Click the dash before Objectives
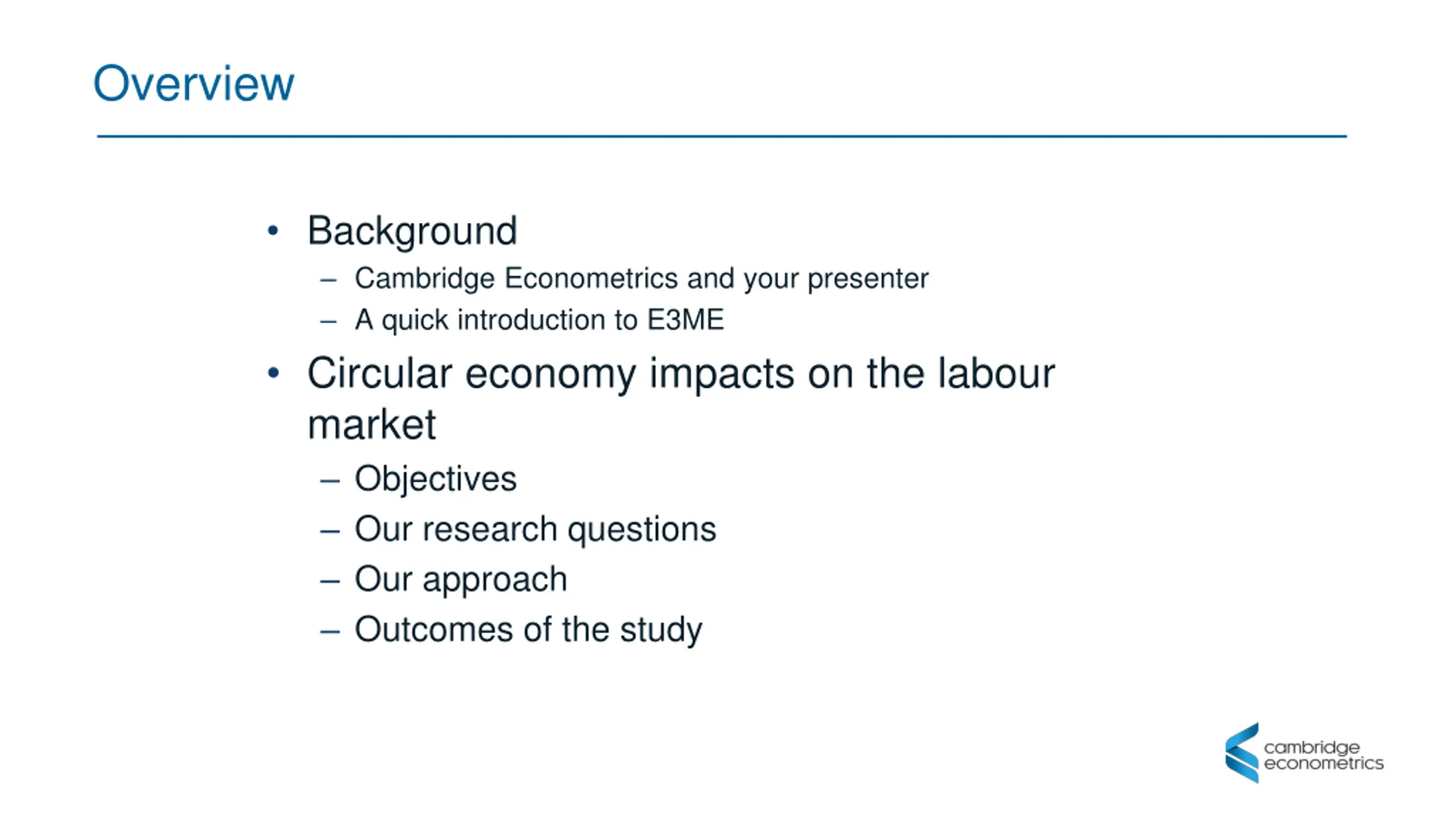Image resolution: width=1456 pixels, height=819 pixels. pyautogui.click(x=330, y=481)
